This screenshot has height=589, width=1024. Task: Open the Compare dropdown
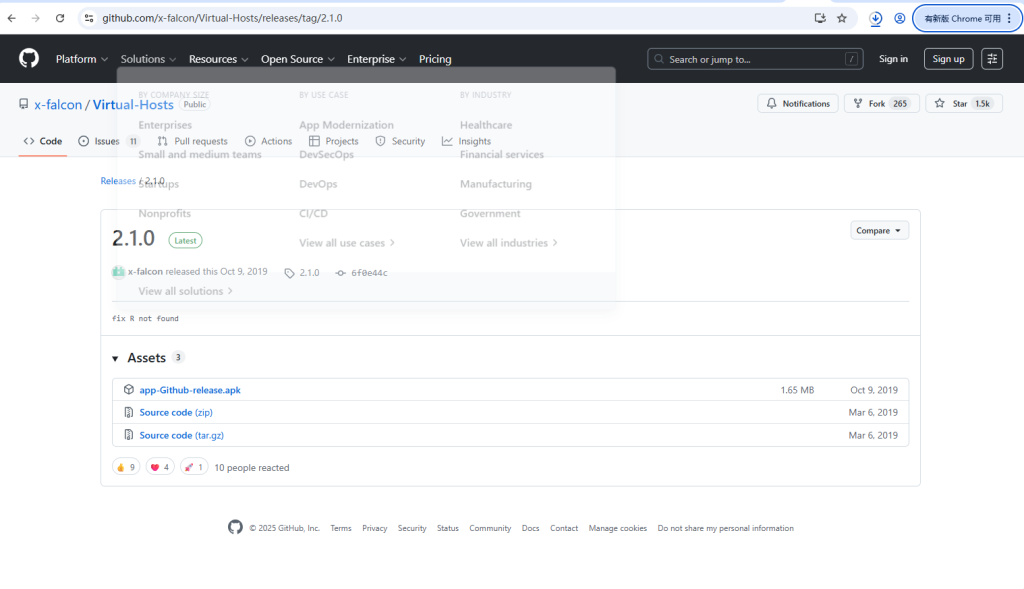tap(879, 230)
